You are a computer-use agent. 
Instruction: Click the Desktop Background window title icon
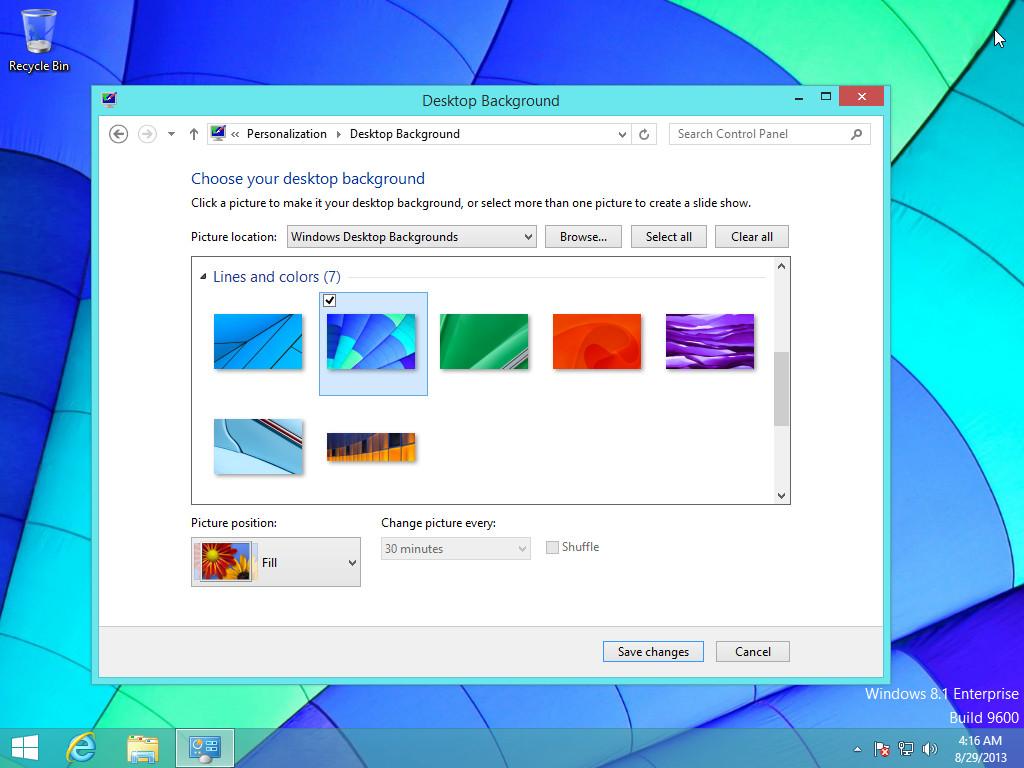pos(109,99)
